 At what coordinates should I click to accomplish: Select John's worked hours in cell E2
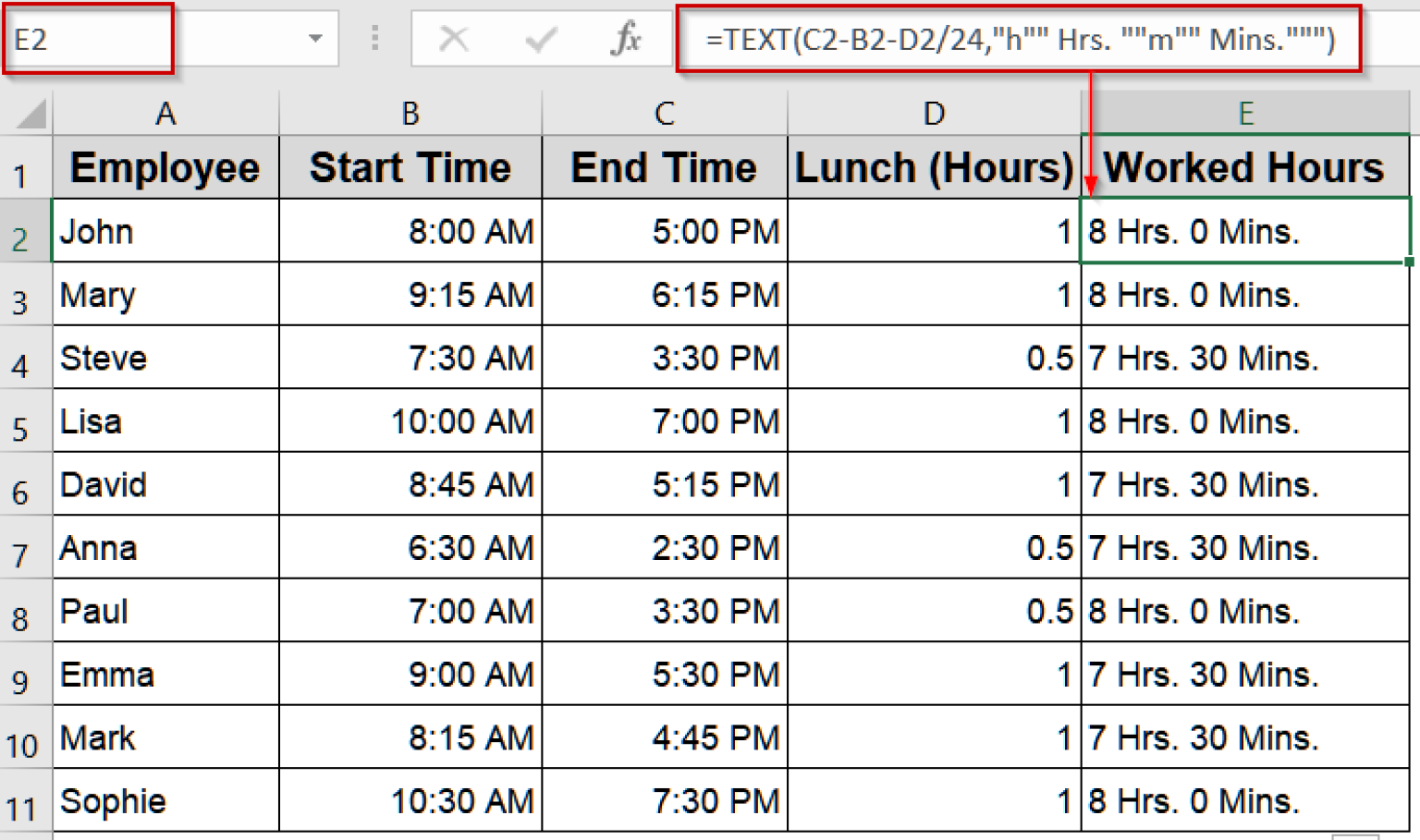click(1246, 231)
